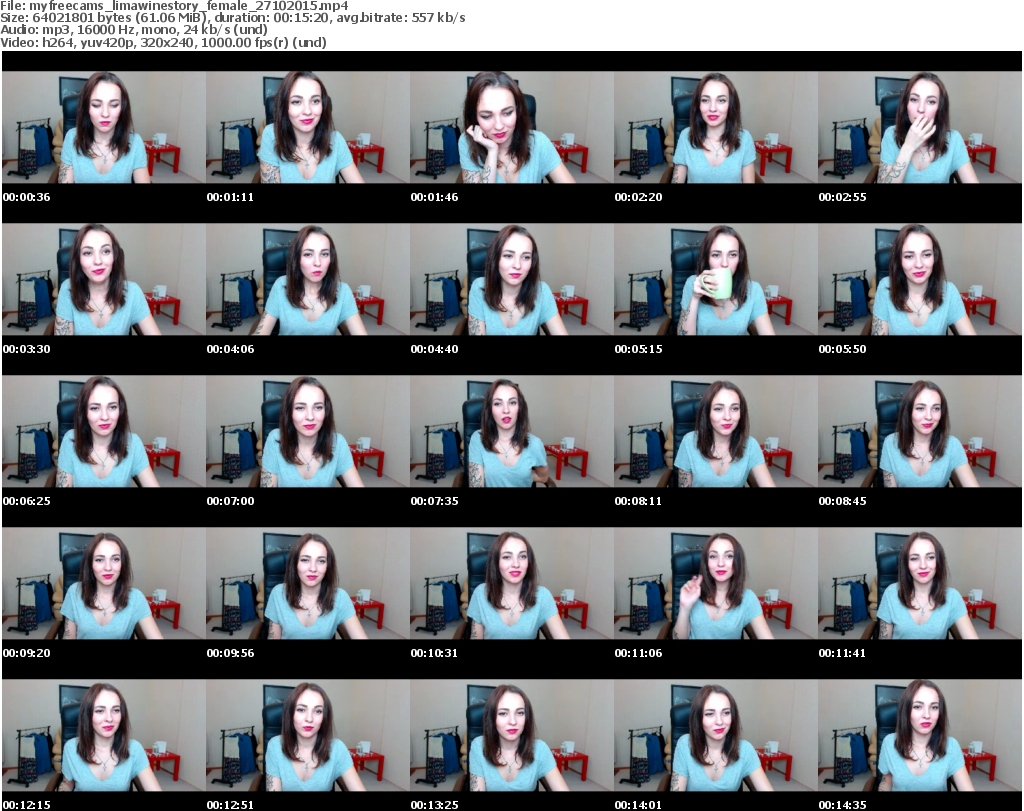Screen dimensions: 1024x811
Task: Select the thumbnail frame at 00:02:20
Action: tap(716, 127)
